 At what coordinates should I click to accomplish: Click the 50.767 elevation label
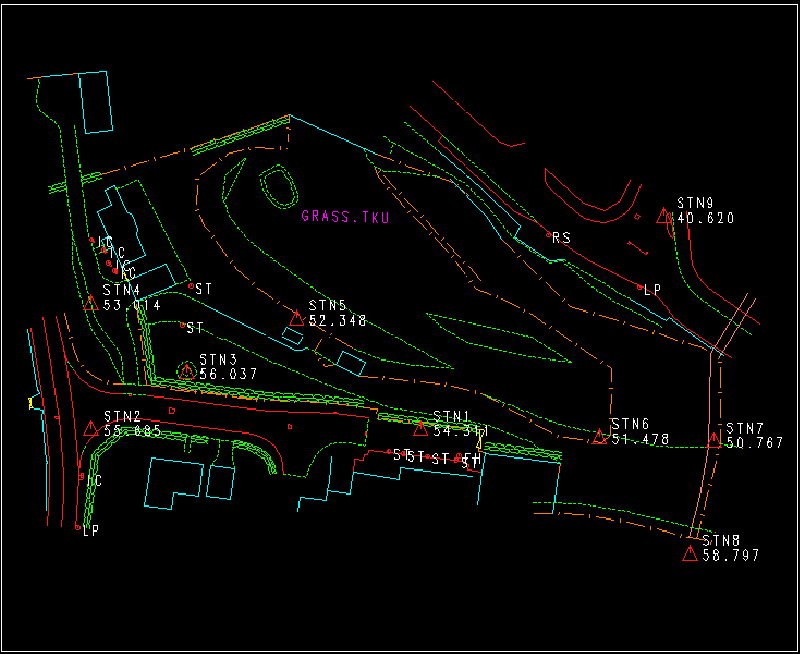coord(755,443)
